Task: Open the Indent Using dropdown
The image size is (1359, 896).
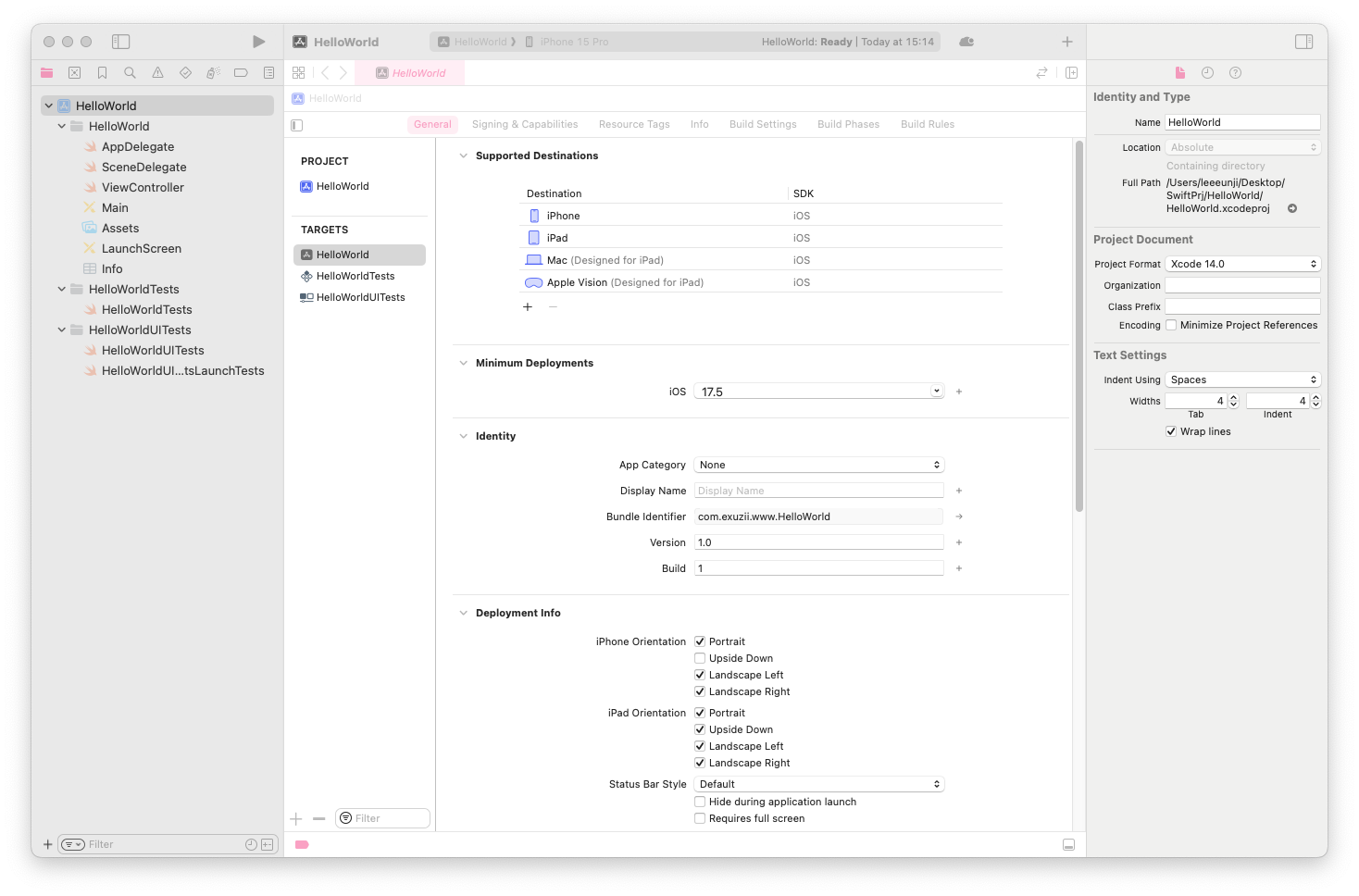Action: click(x=1242, y=380)
